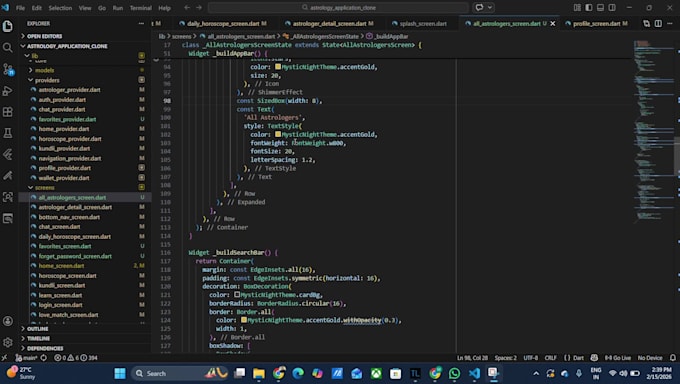Click the sync changes icon next to main
Viewport: 680px width, 384px height.
coord(44,358)
